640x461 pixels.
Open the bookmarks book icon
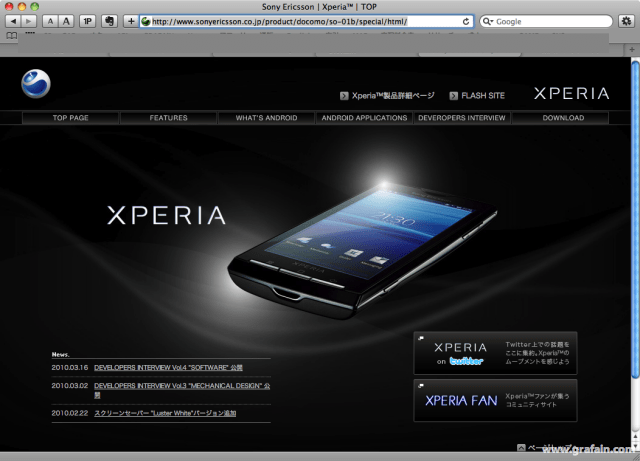click(12, 36)
